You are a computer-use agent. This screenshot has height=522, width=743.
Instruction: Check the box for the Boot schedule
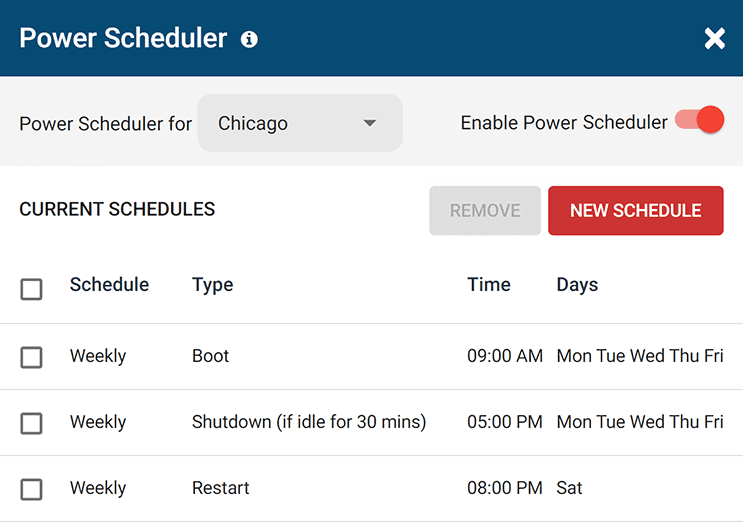coord(32,357)
